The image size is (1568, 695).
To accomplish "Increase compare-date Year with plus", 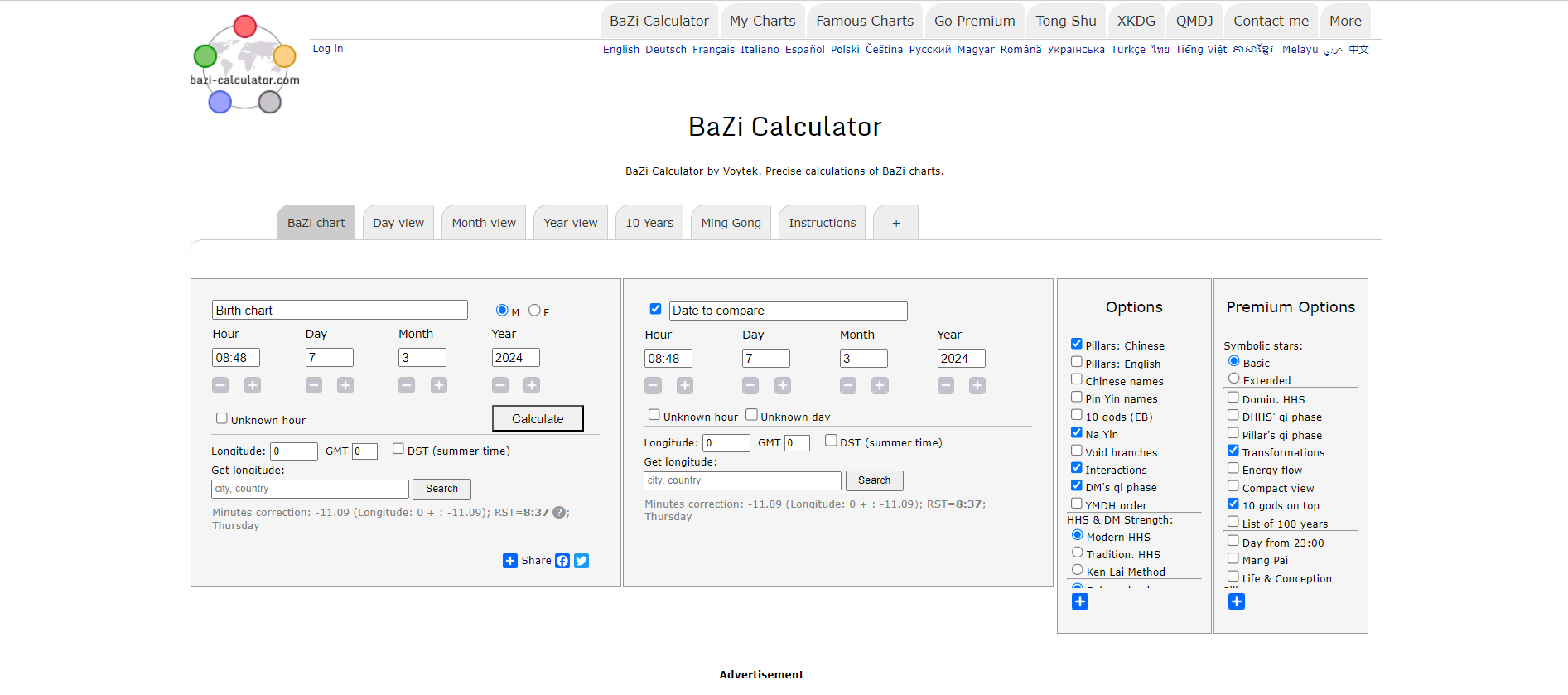I will [x=977, y=385].
